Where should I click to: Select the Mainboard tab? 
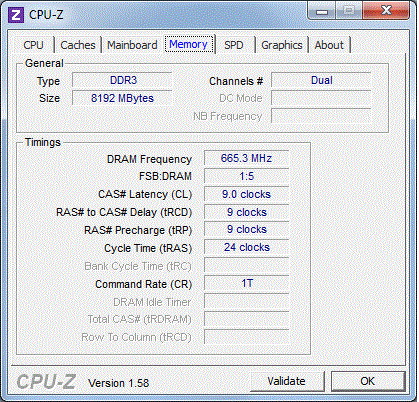tap(132, 45)
